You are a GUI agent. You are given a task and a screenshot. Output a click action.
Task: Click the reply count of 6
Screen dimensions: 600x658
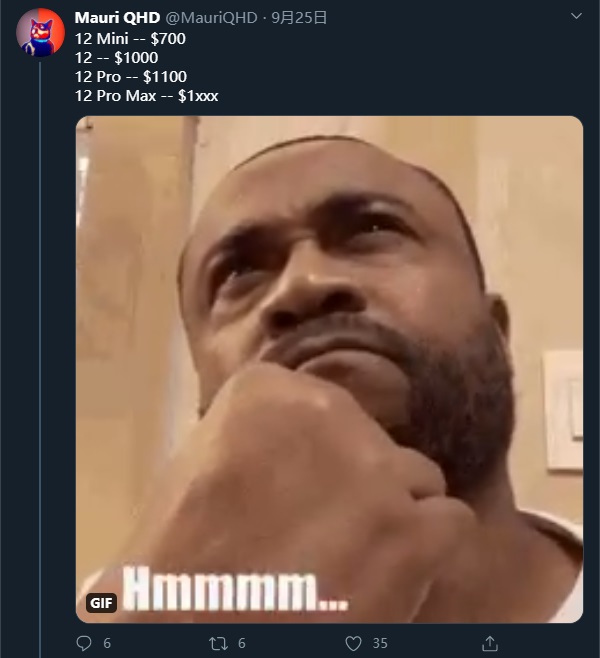(107, 643)
